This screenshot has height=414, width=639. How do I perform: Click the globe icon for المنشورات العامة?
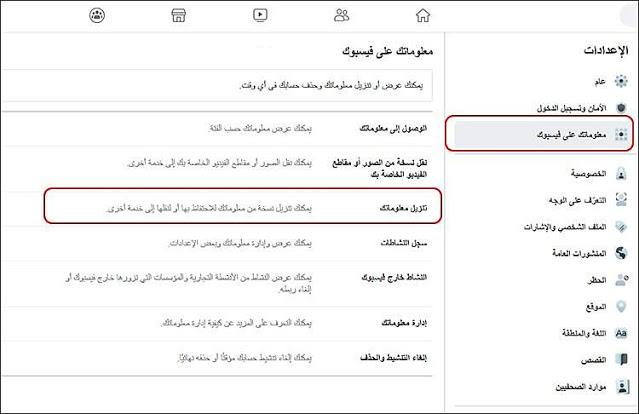coord(621,254)
